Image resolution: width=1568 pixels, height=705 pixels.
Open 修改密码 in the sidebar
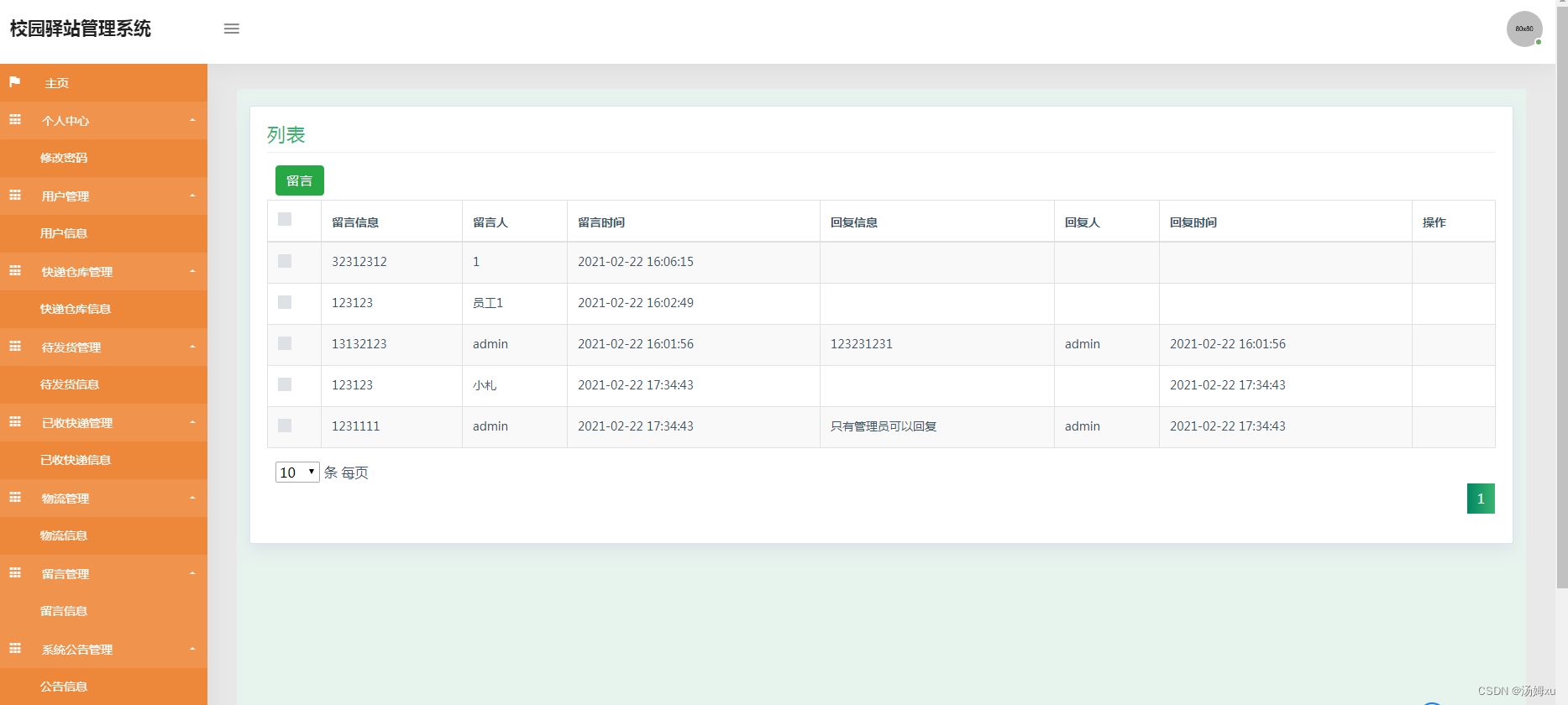click(x=103, y=158)
